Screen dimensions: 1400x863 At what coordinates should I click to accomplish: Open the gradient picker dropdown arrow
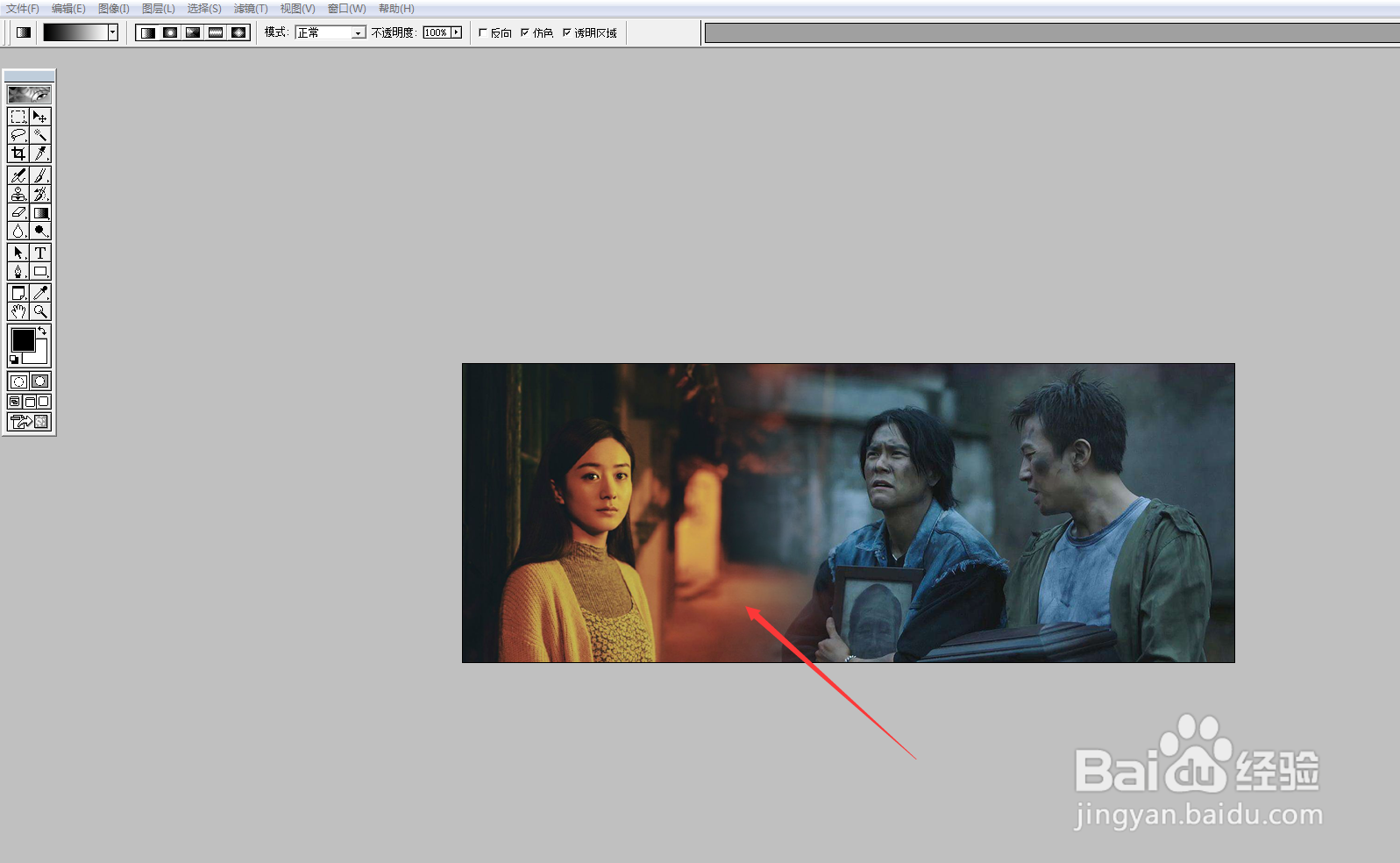[x=113, y=32]
